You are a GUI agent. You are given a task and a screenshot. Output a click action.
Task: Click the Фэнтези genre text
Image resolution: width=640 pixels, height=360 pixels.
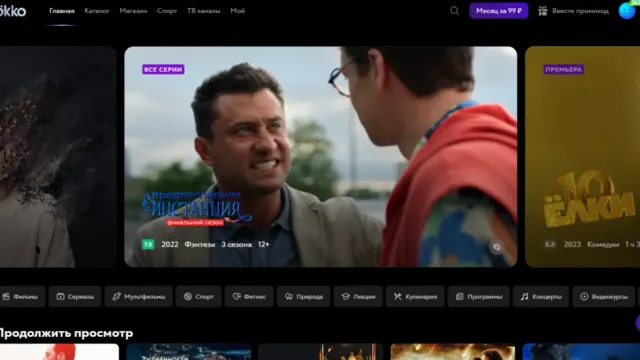pyautogui.click(x=200, y=244)
